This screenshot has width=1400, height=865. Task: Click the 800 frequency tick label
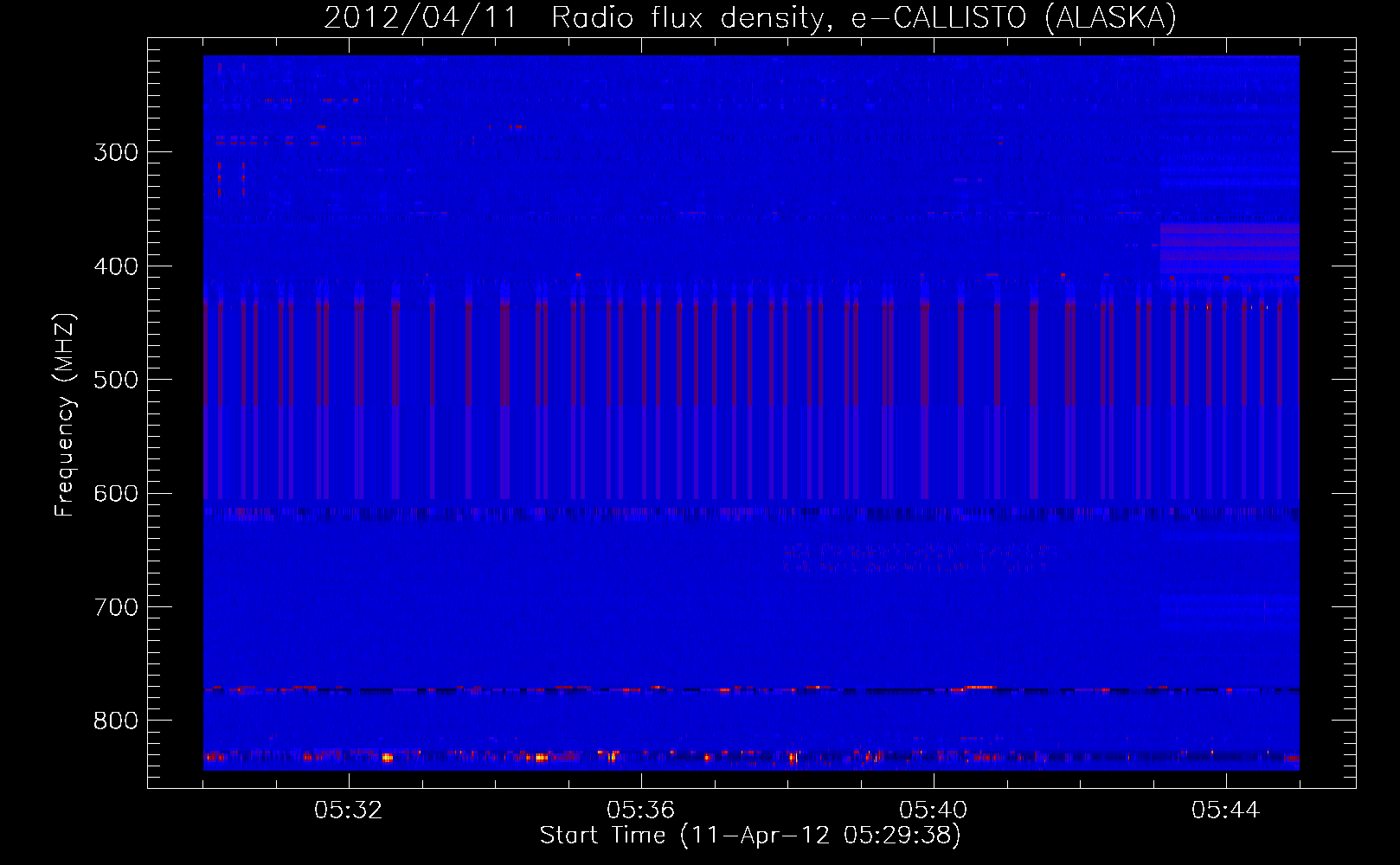[x=116, y=721]
